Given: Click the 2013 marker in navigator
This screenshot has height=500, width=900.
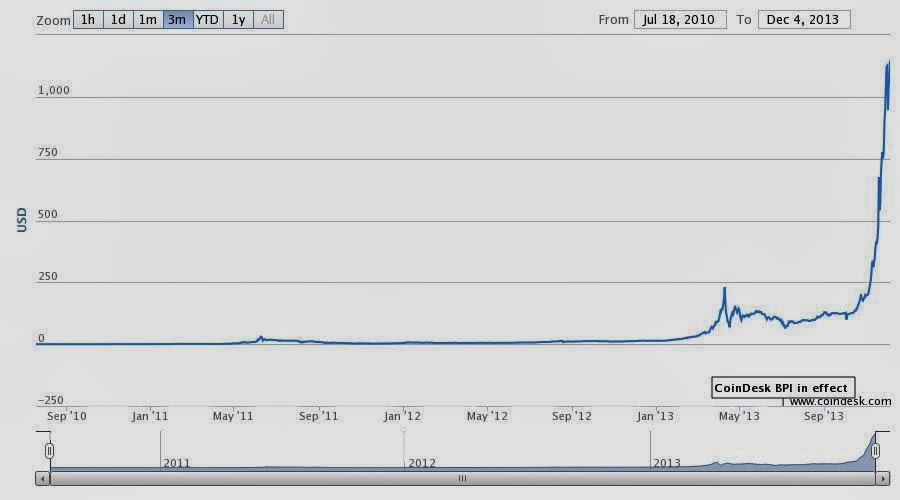Looking at the screenshot, I should 666,463.
